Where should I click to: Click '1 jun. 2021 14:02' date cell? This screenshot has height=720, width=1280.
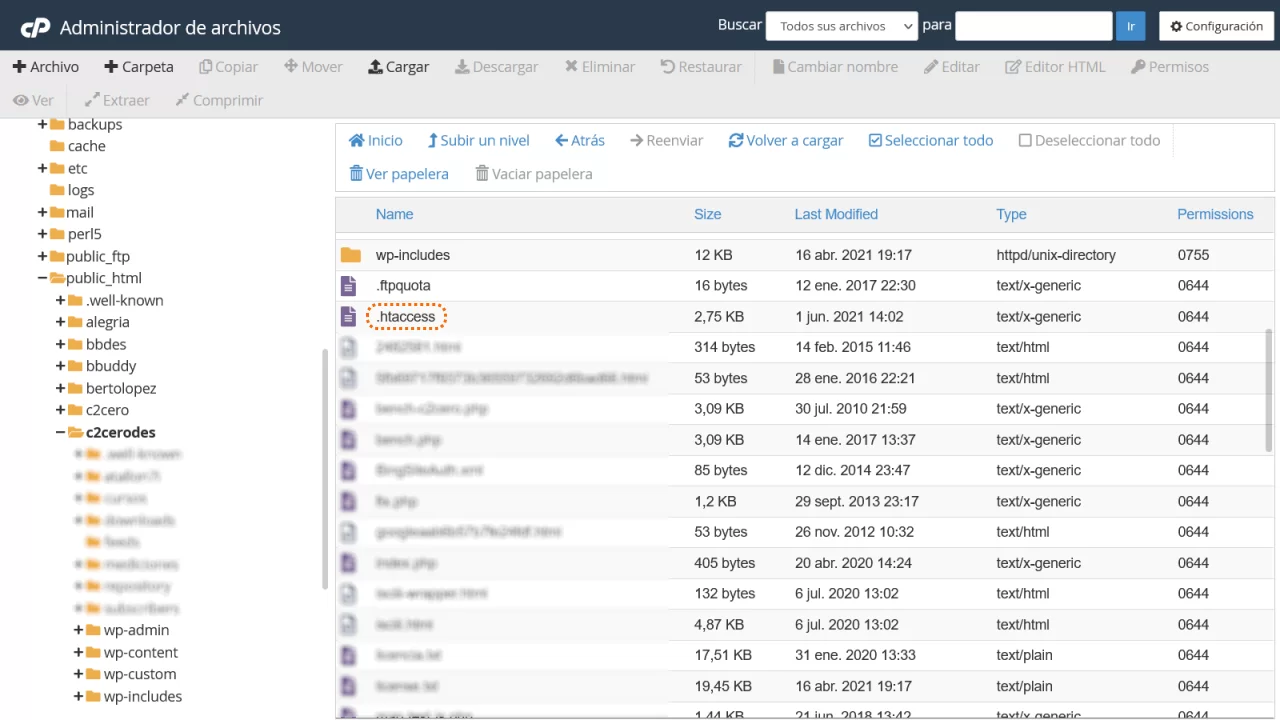[849, 317]
